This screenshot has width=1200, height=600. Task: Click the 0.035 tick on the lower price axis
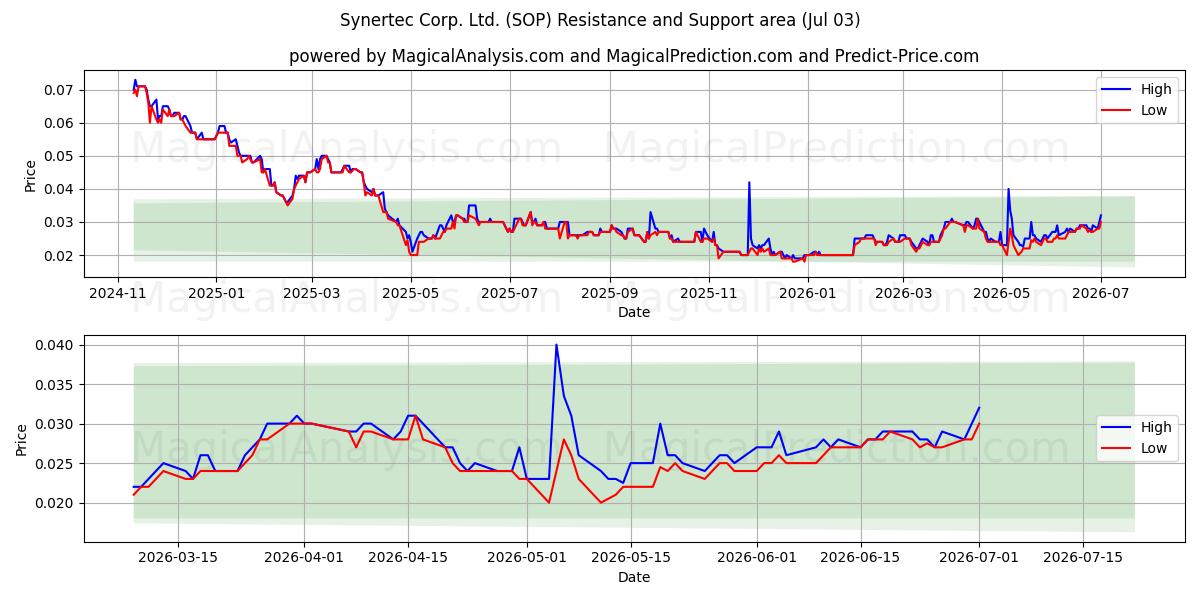(56, 384)
